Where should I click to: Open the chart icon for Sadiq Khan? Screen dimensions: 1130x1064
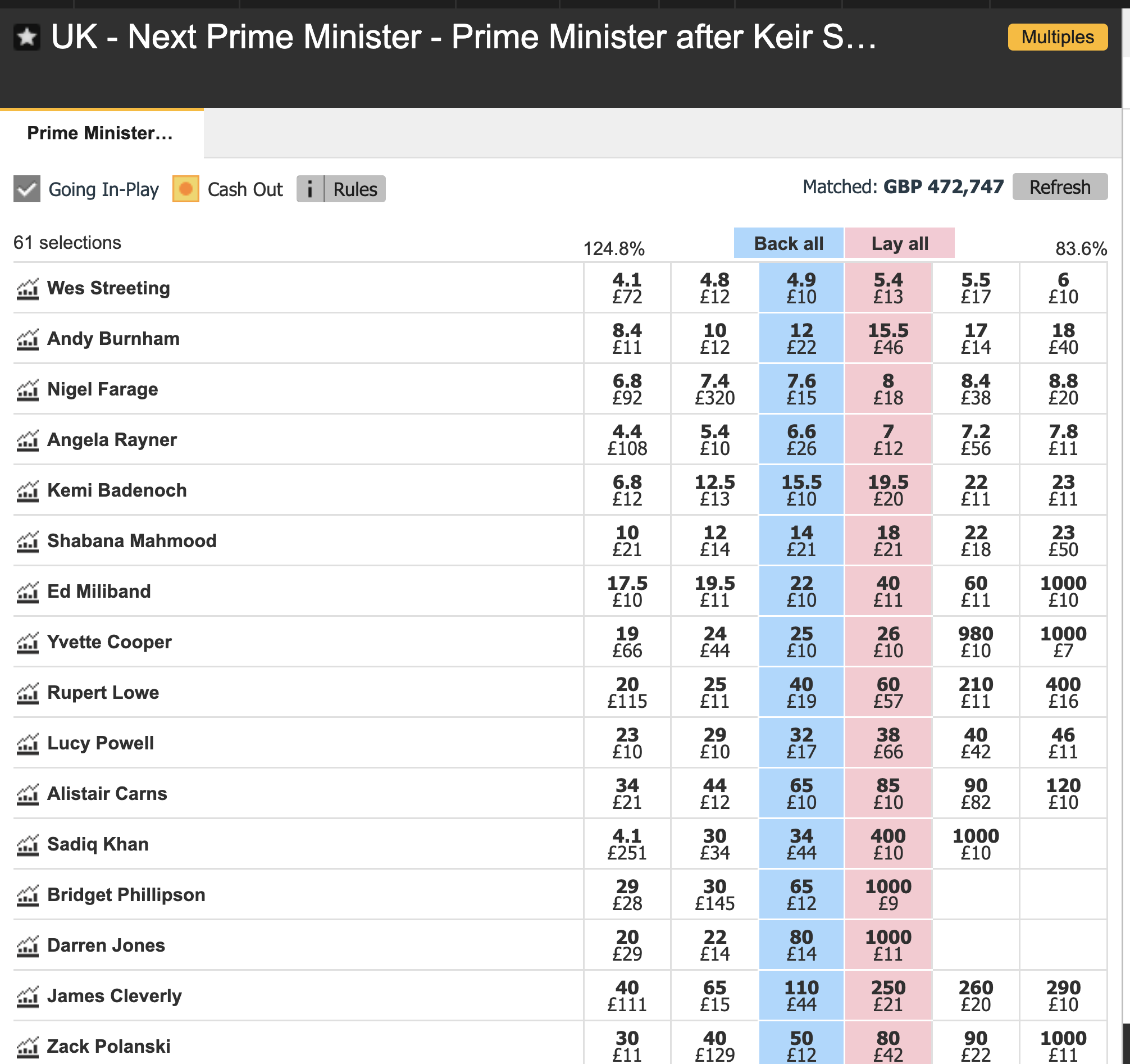click(x=28, y=845)
